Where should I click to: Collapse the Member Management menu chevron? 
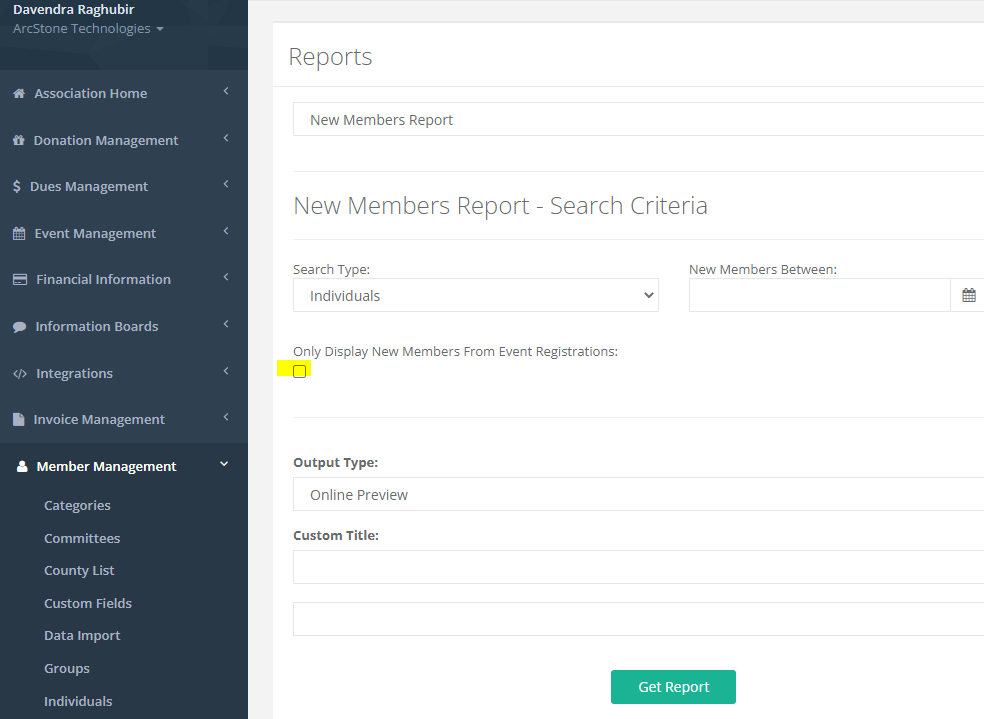pos(224,464)
